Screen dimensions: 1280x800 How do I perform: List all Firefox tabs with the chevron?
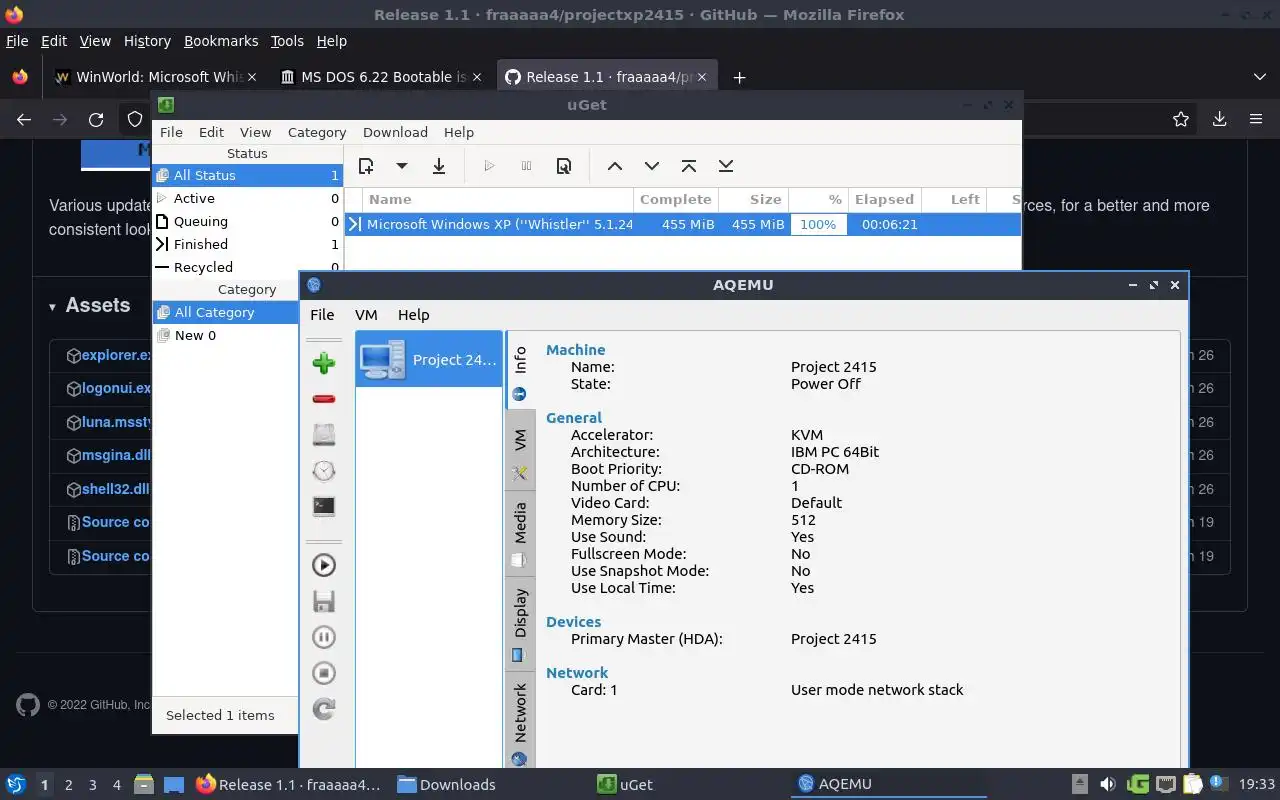point(1259,77)
